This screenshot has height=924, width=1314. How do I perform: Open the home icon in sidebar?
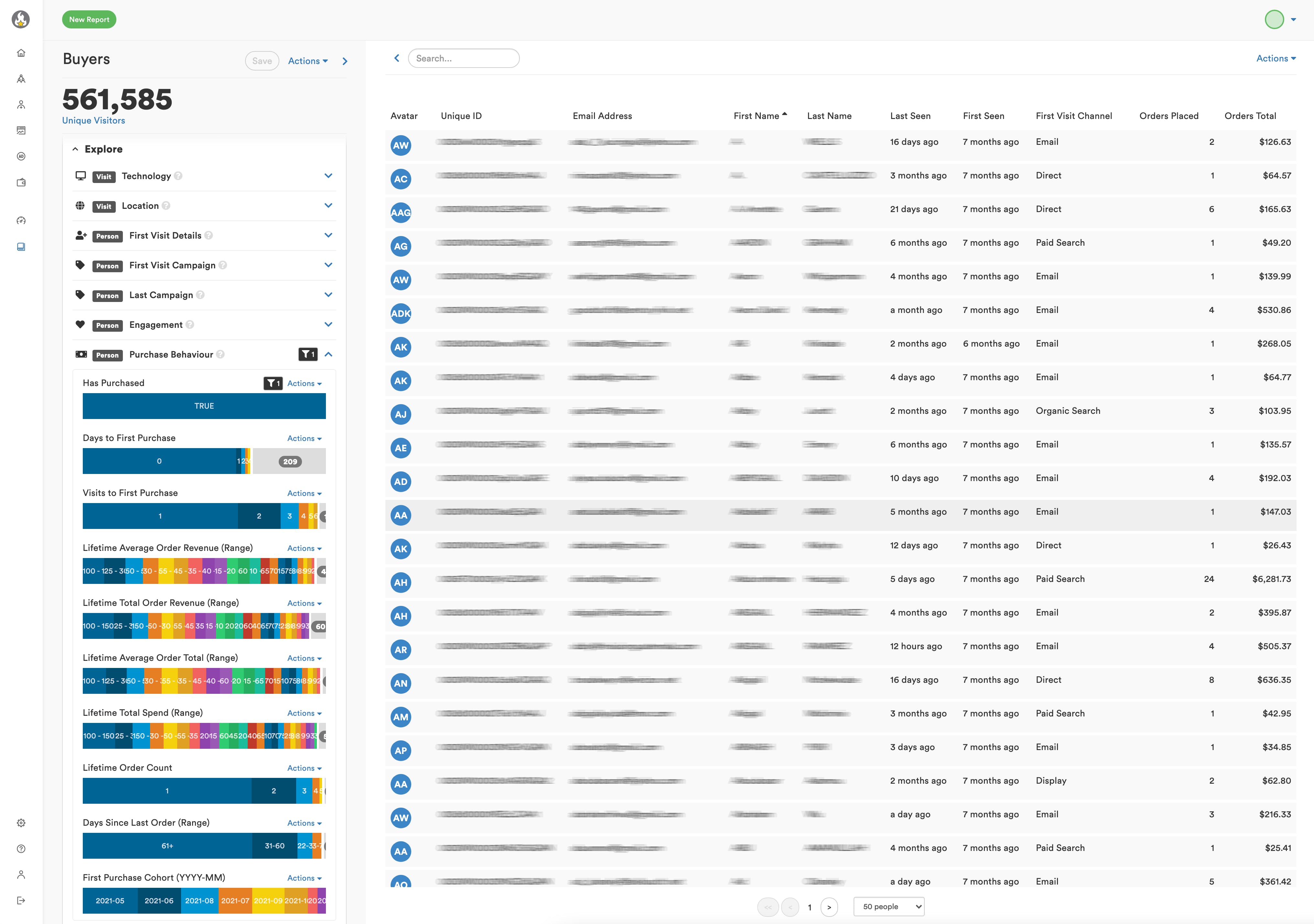[x=21, y=53]
